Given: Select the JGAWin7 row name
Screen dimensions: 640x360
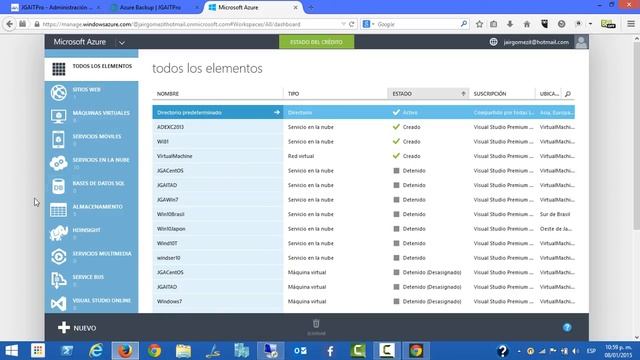Looking at the screenshot, I should [167, 200].
